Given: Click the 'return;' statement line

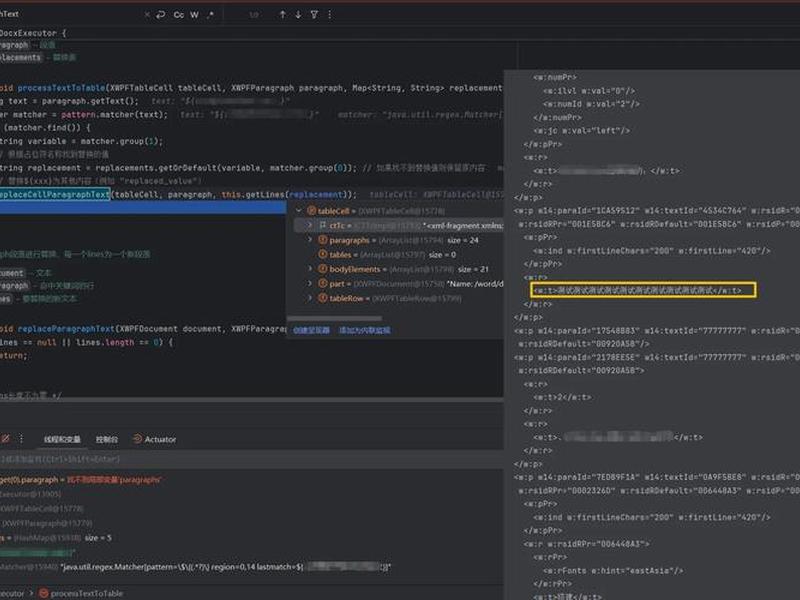Looking at the screenshot, I should point(14,356).
